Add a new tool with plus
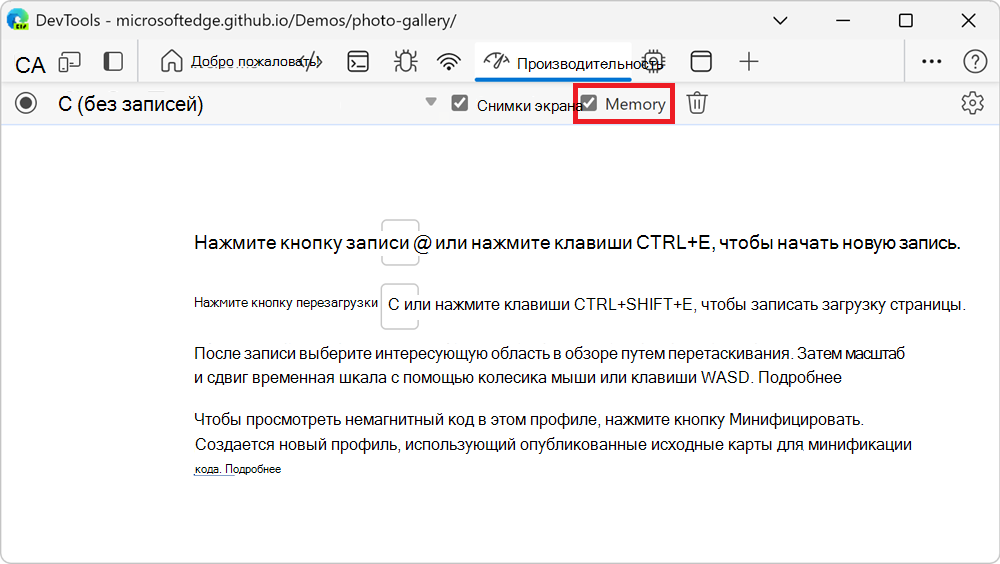The image size is (1000, 564). pos(749,62)
